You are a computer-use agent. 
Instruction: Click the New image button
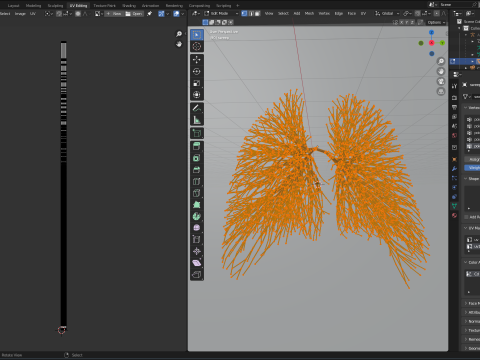[x=114, y=14]
